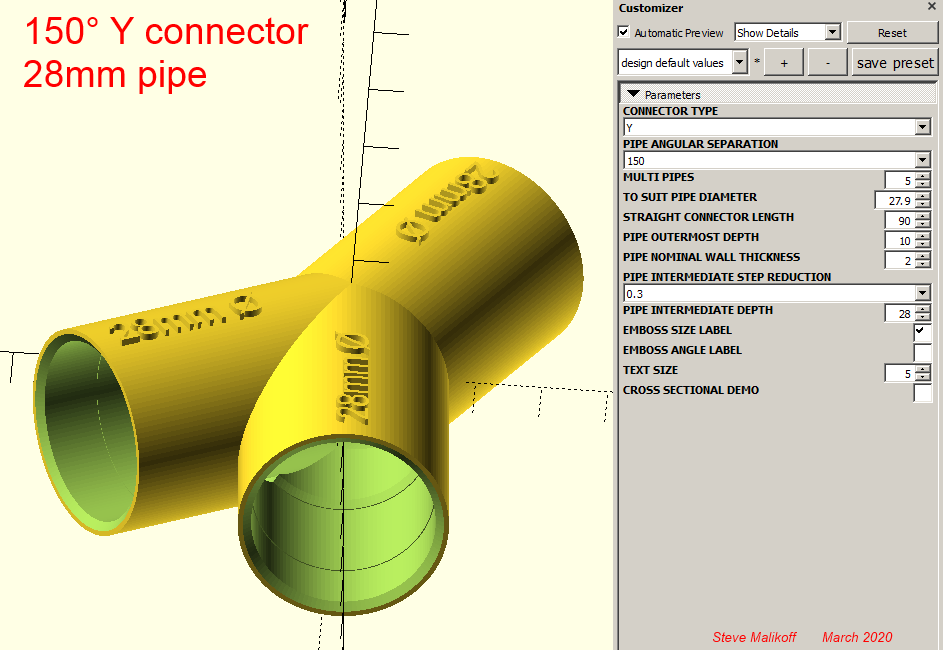Open the Show Details dropdown
Image resolution: width=943 pixels, height=650 pixels.
(x=832, y=33)
